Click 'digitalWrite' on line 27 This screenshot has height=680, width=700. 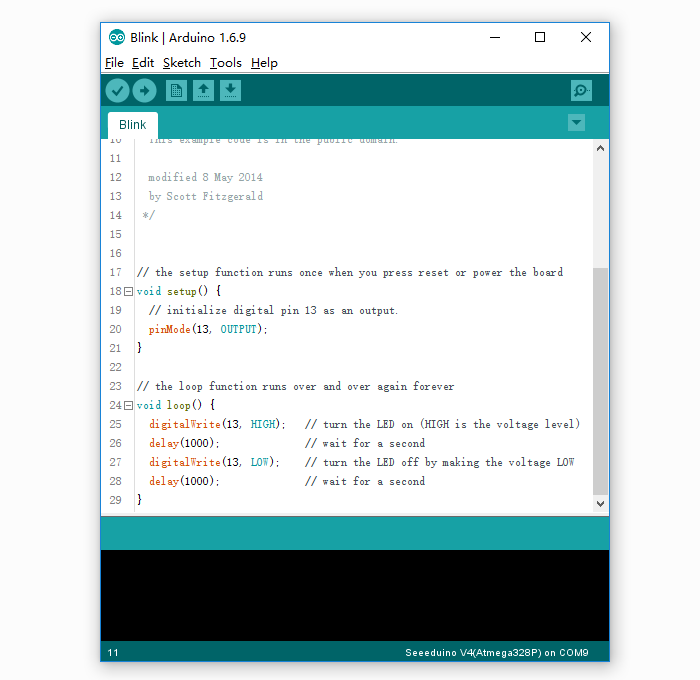click(x=185, y=462)
